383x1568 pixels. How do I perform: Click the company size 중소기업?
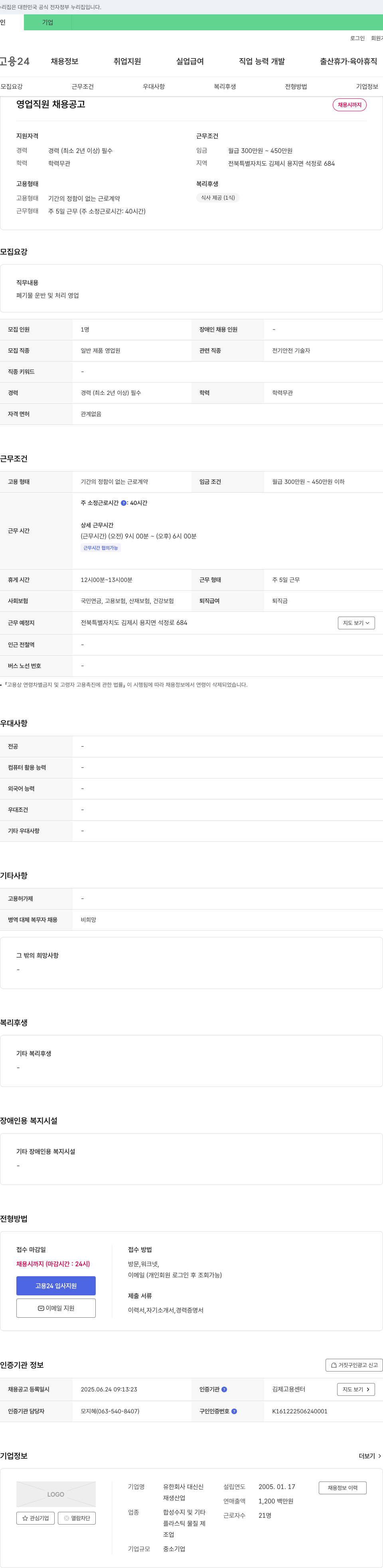pyautogui.click(x=174, y=1548)
